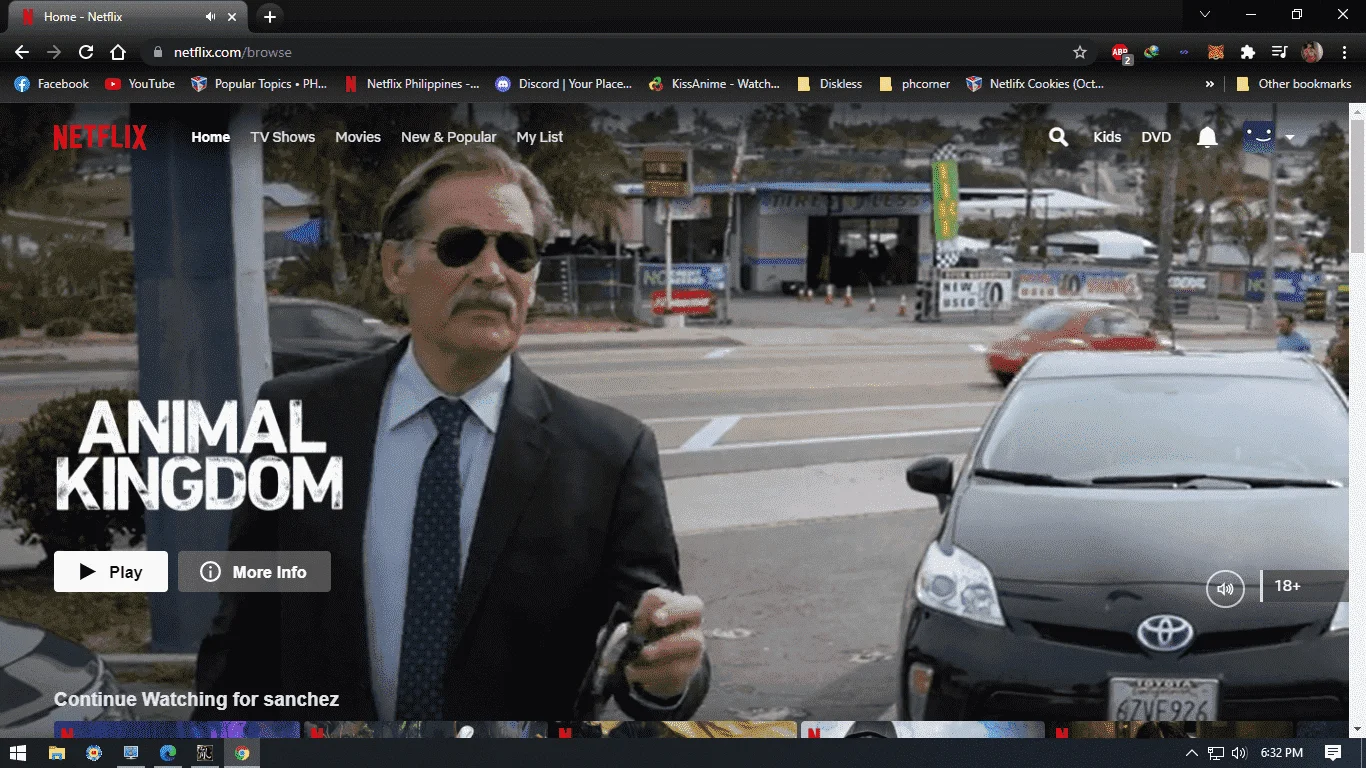
Task: Click the Netflix logo
Action: click(100, 137)
